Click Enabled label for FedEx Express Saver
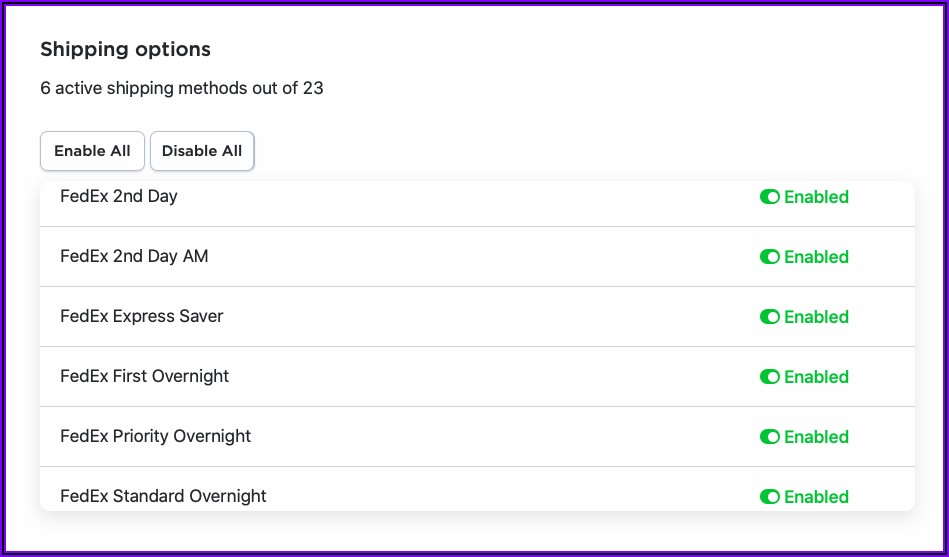 [x=816, y=317]
